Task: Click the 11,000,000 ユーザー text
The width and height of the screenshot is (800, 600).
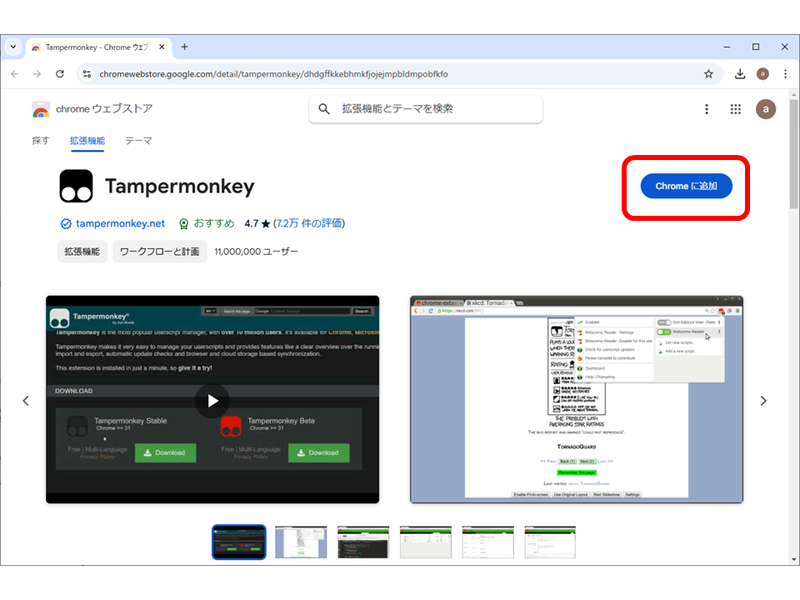Action: 256,252
